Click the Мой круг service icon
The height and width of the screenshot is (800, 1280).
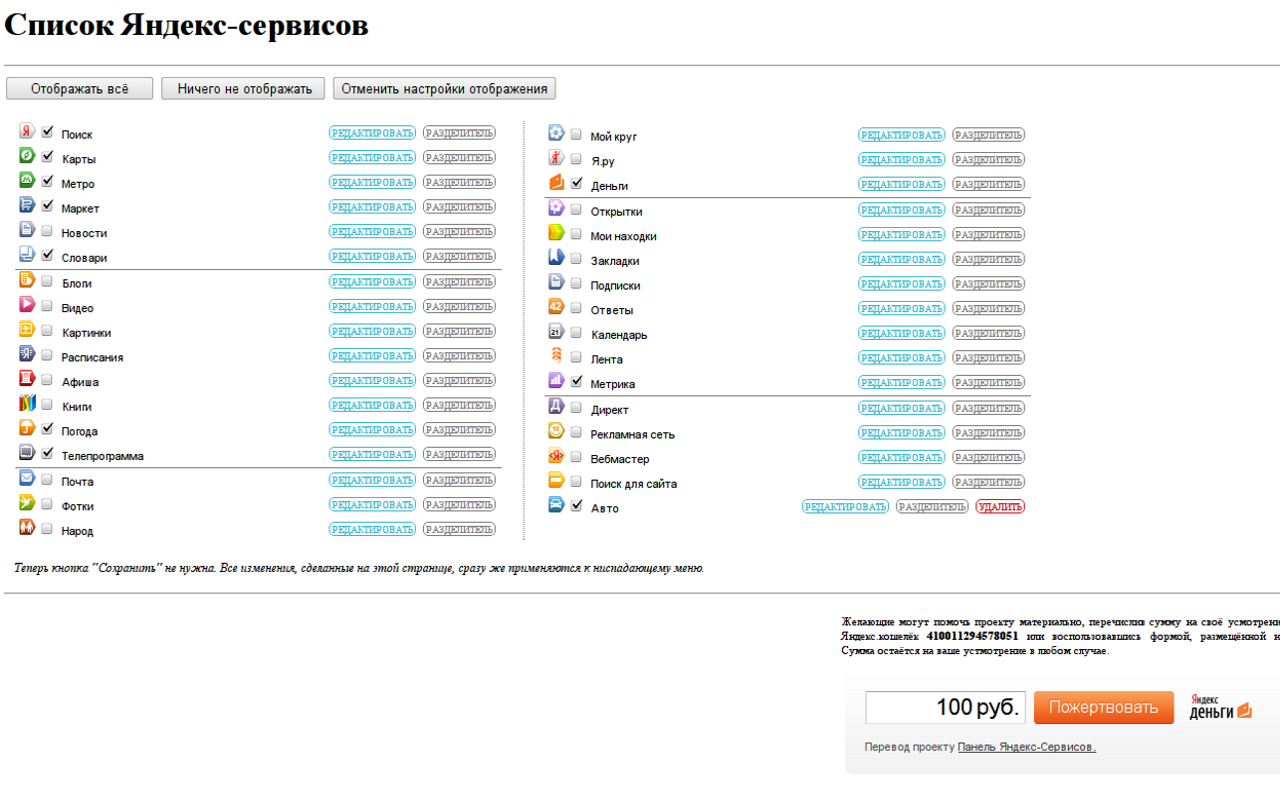pos(556,133)
